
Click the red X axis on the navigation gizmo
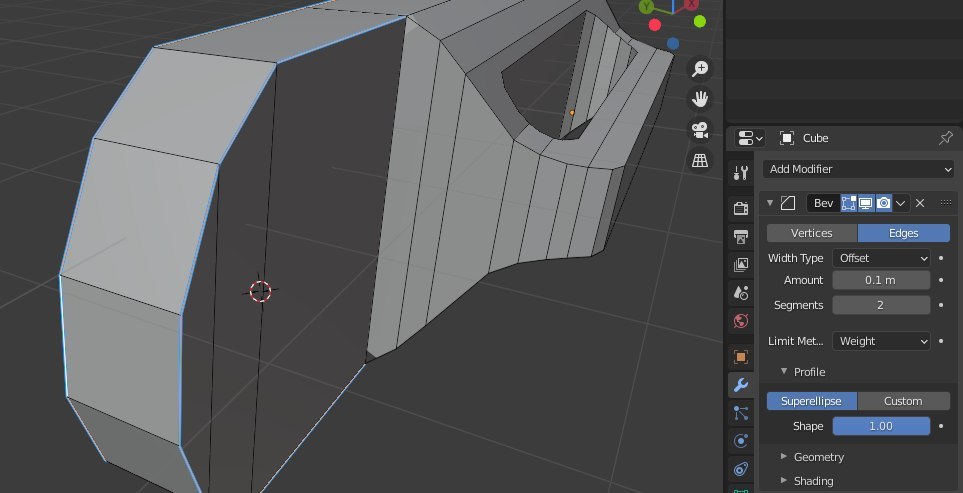tap(692, 5)
